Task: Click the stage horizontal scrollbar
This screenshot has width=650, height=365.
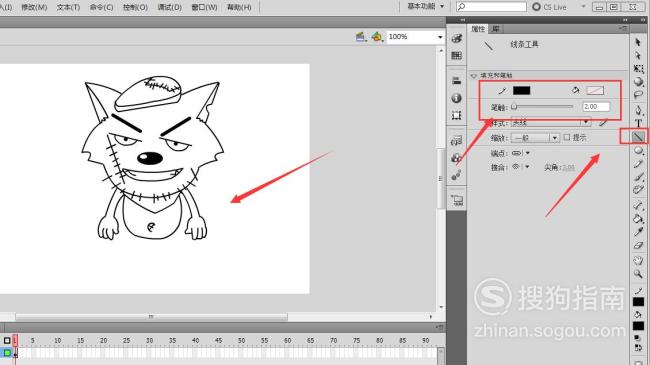Action: 151,317
